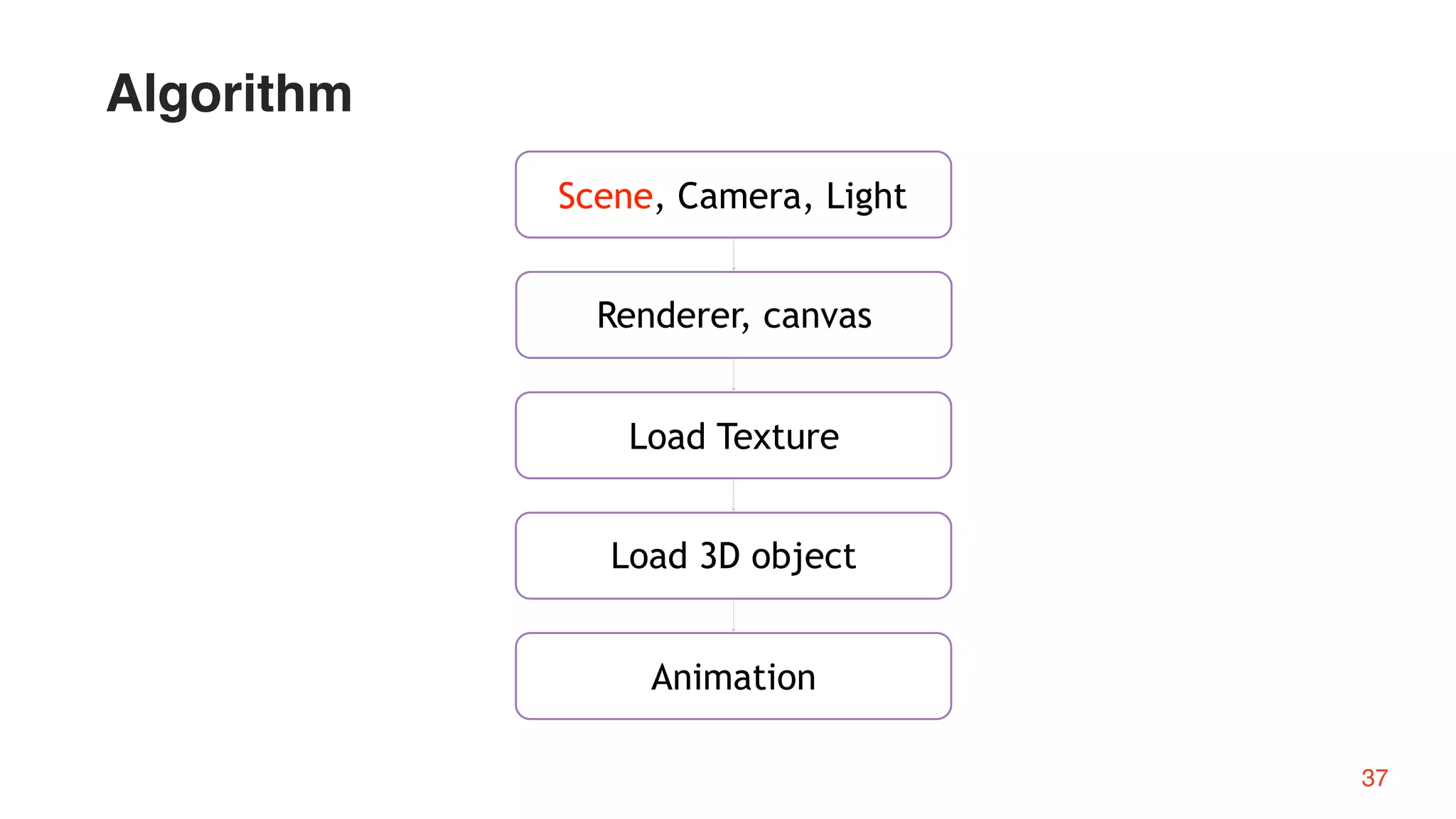1456x819 pixels.
Task: Click the word "object" in fourth box
Action: pyautogui.click(x=803, y=557)
